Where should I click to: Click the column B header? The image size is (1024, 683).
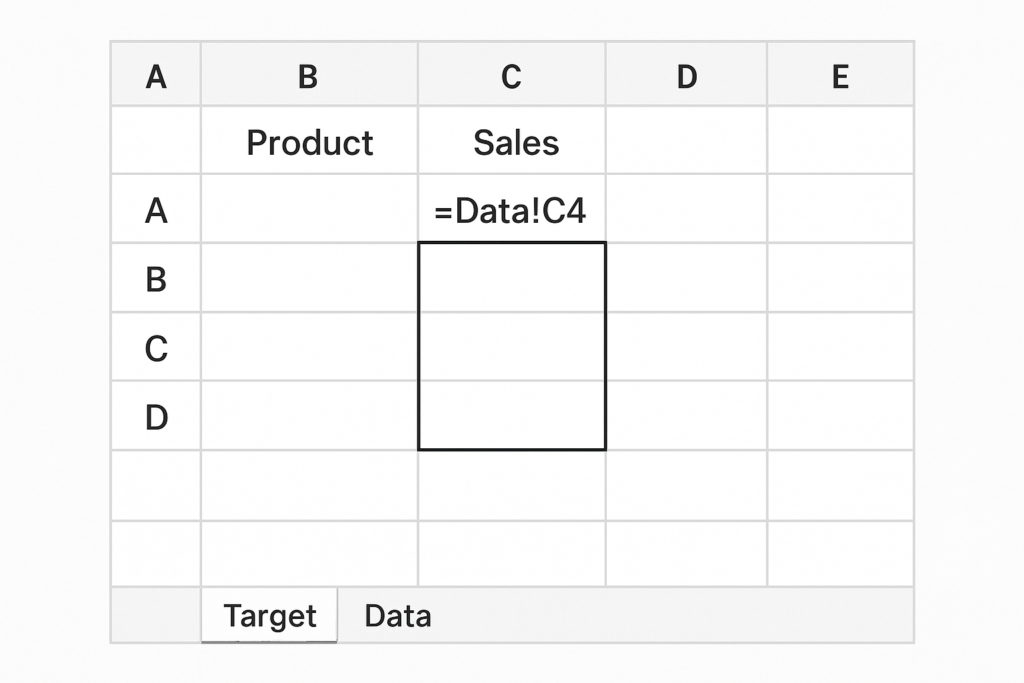(309, 74)
